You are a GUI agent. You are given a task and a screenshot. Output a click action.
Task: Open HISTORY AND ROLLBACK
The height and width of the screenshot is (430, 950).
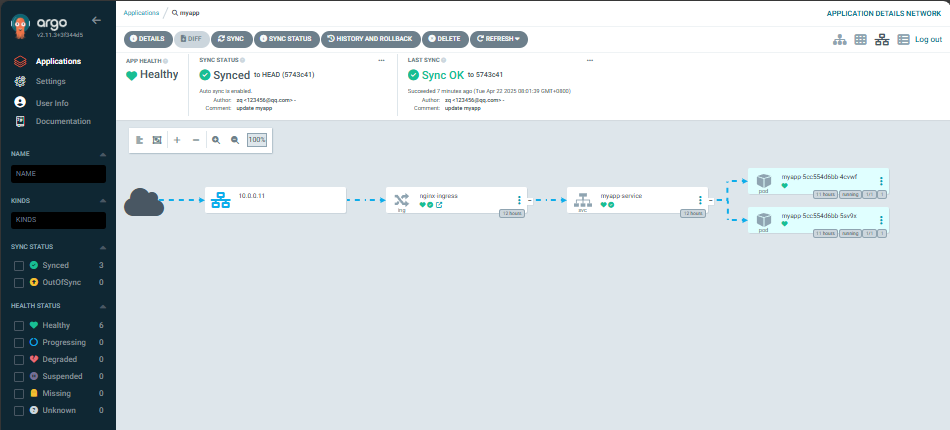370,39
